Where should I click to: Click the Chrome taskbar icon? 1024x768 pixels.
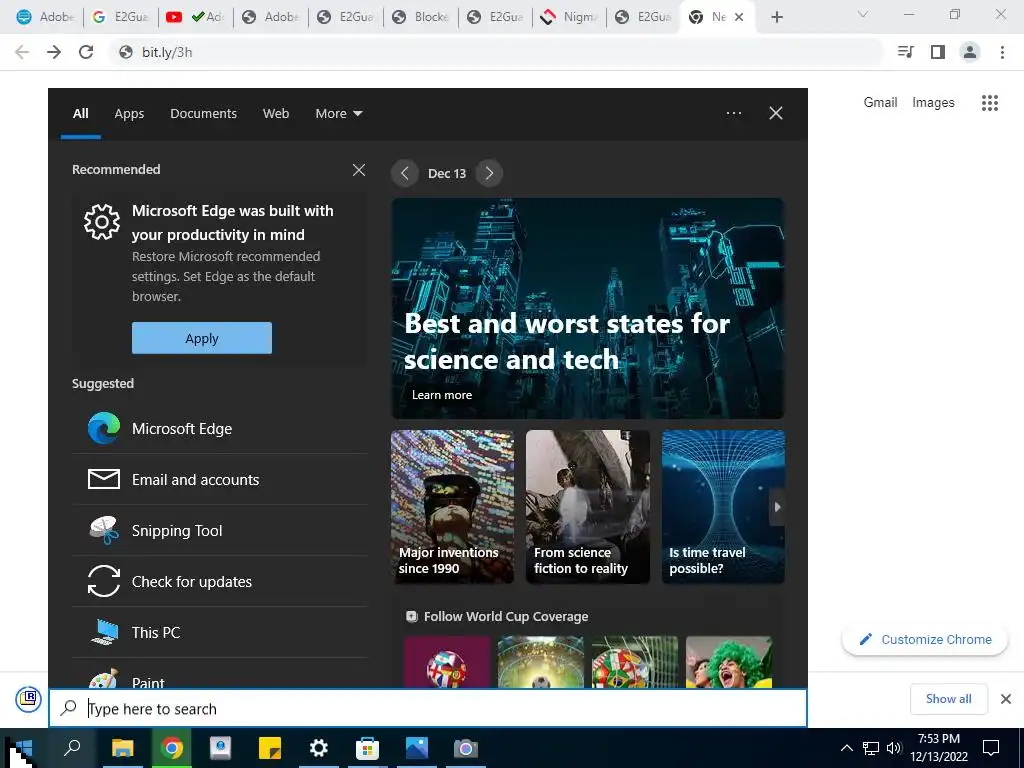point(172,748)
